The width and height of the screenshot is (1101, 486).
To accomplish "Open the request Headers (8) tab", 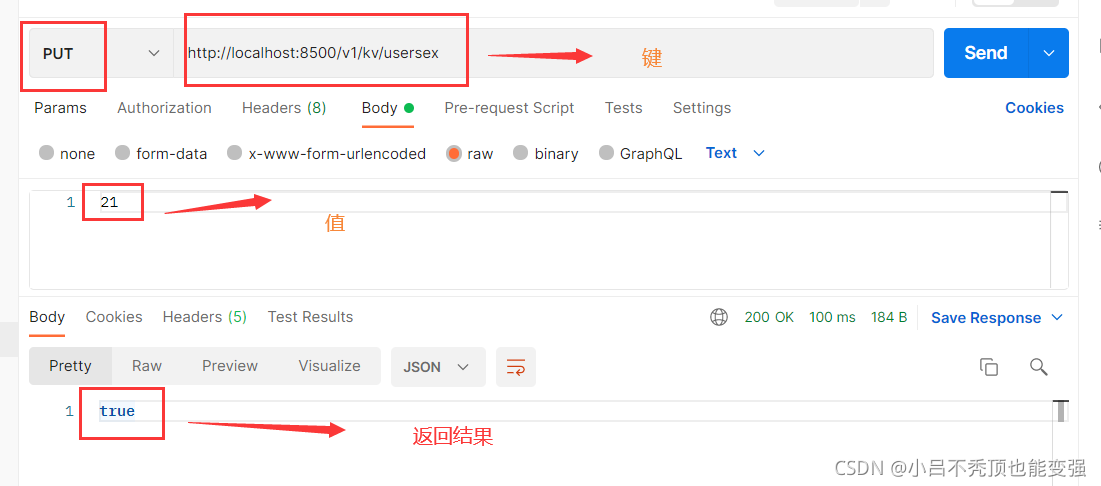I will tap(284, 108).
